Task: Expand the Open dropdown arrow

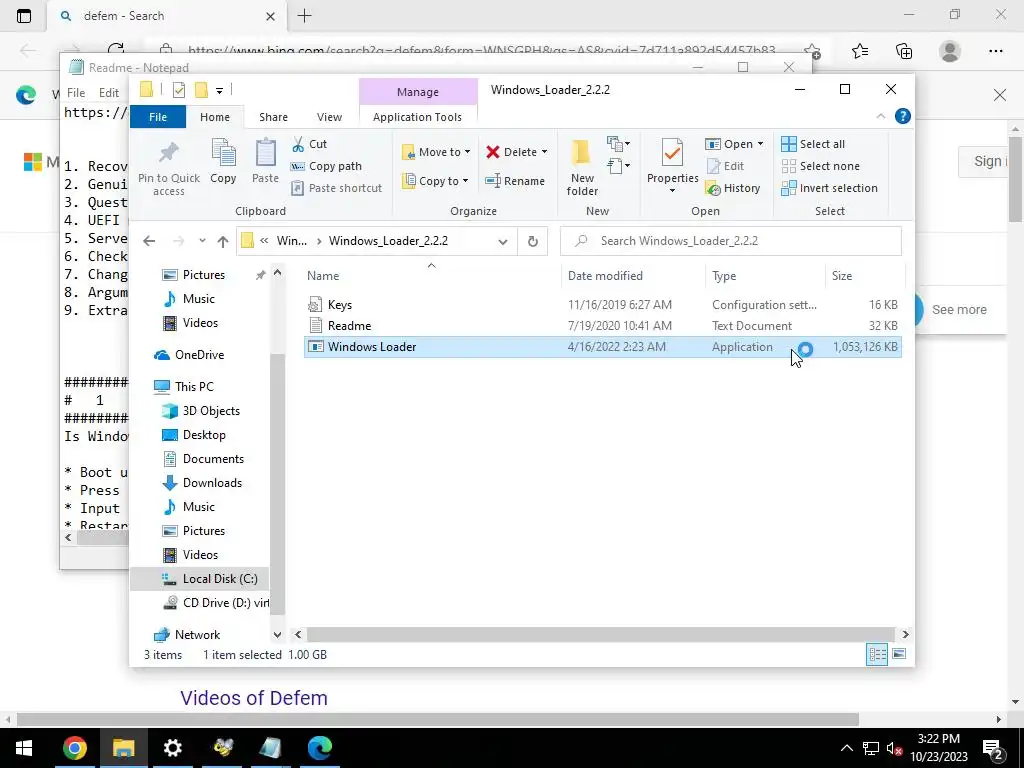Action: (x=760, y=144)
